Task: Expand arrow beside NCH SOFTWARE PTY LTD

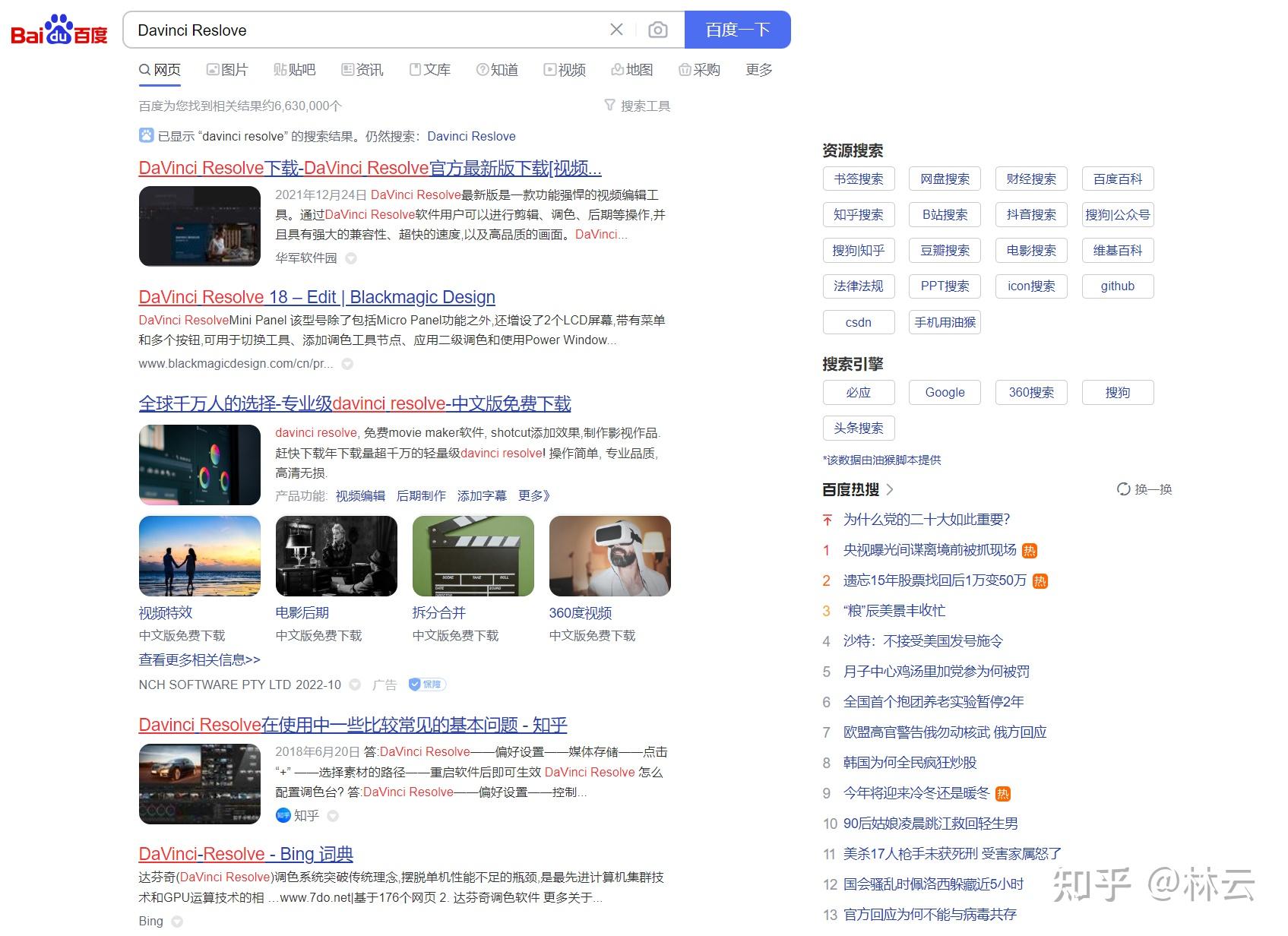Action: pyautogui.click(x=355, y=685)
